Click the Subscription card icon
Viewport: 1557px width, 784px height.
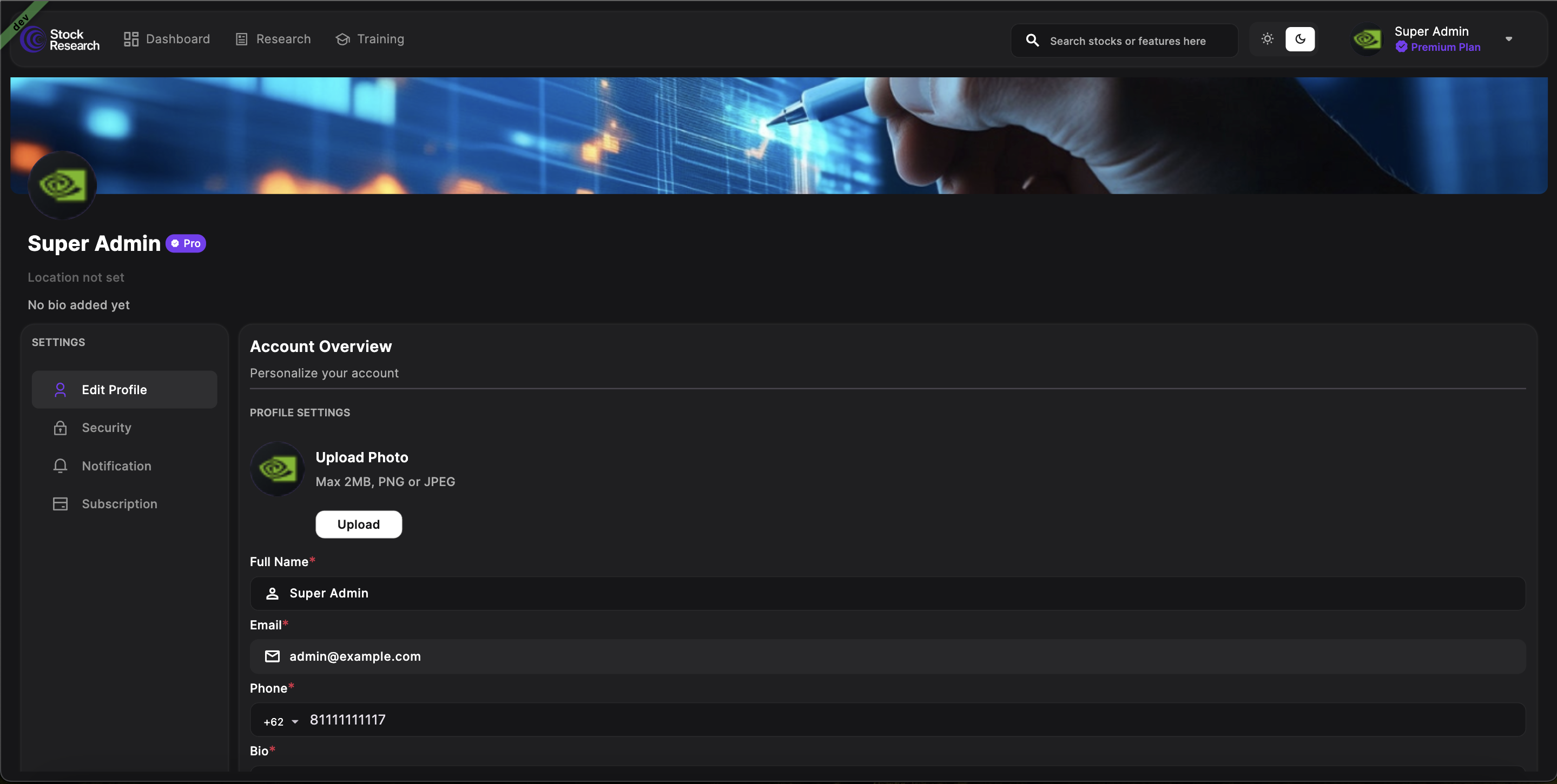61,504
